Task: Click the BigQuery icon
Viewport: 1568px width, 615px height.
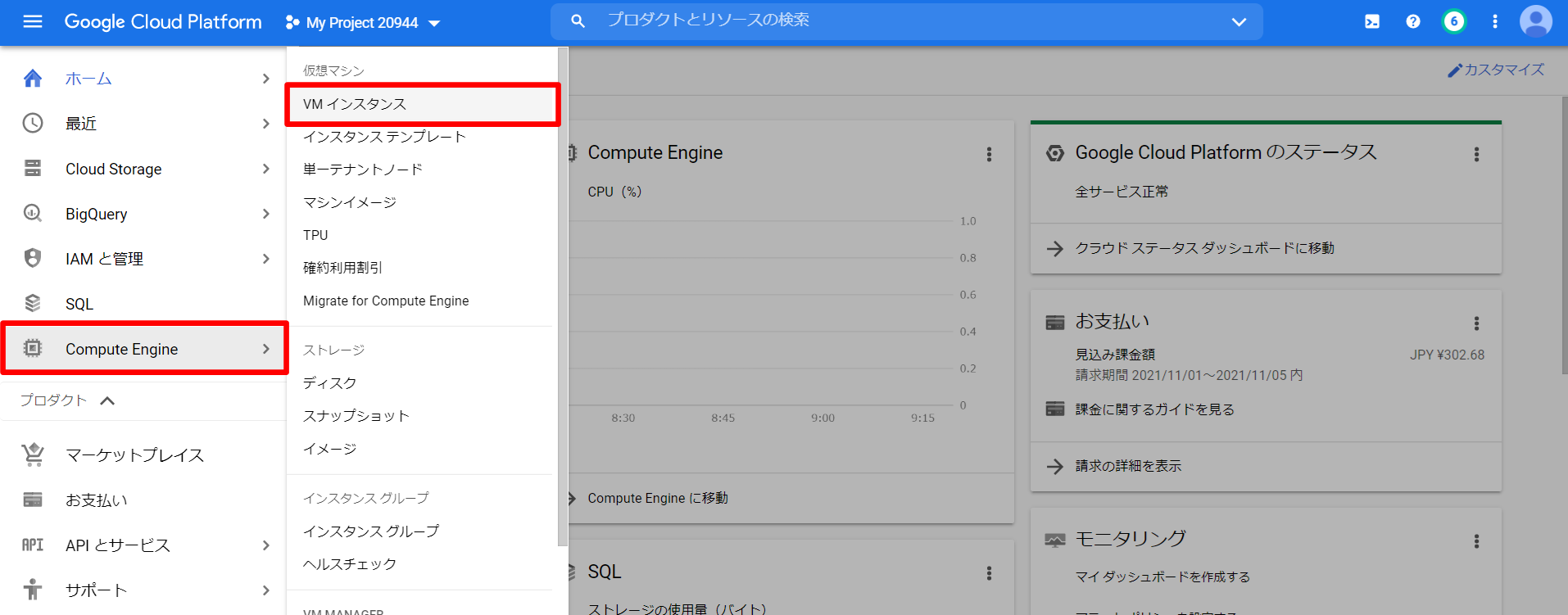Action: coord(33,214)
